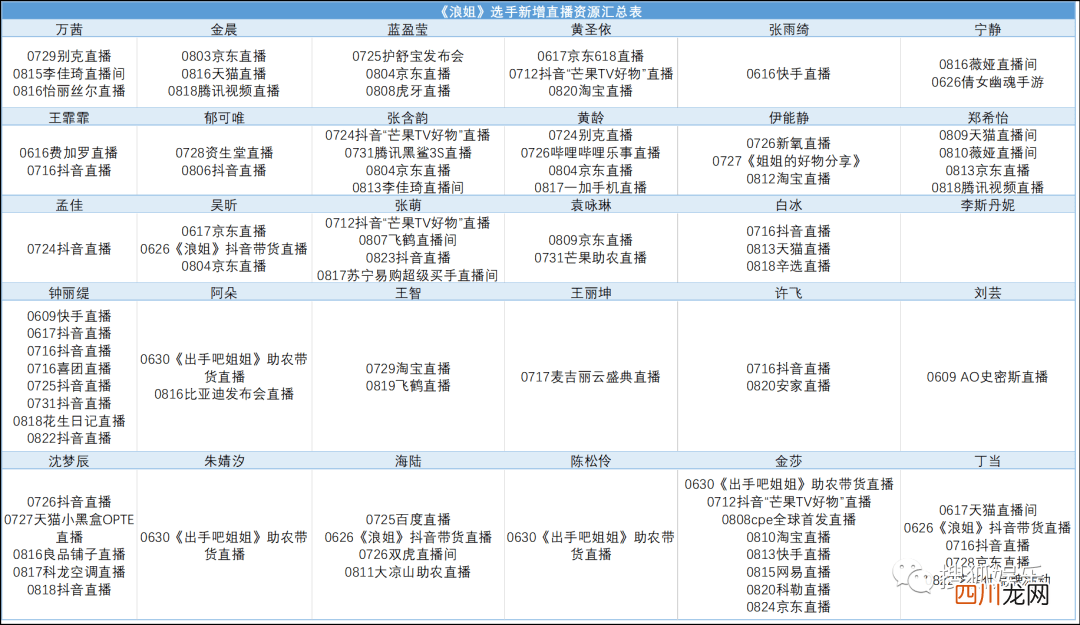
Task: Click the name header 蓝盈莹
Action: [x=408, y=30]
